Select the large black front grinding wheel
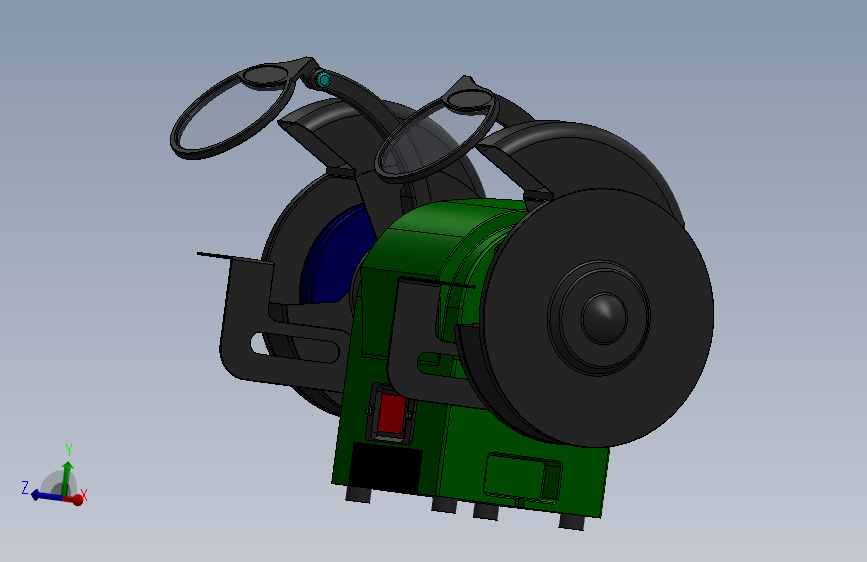This screenshot has width=867, height=562. (x=597, y=318)
